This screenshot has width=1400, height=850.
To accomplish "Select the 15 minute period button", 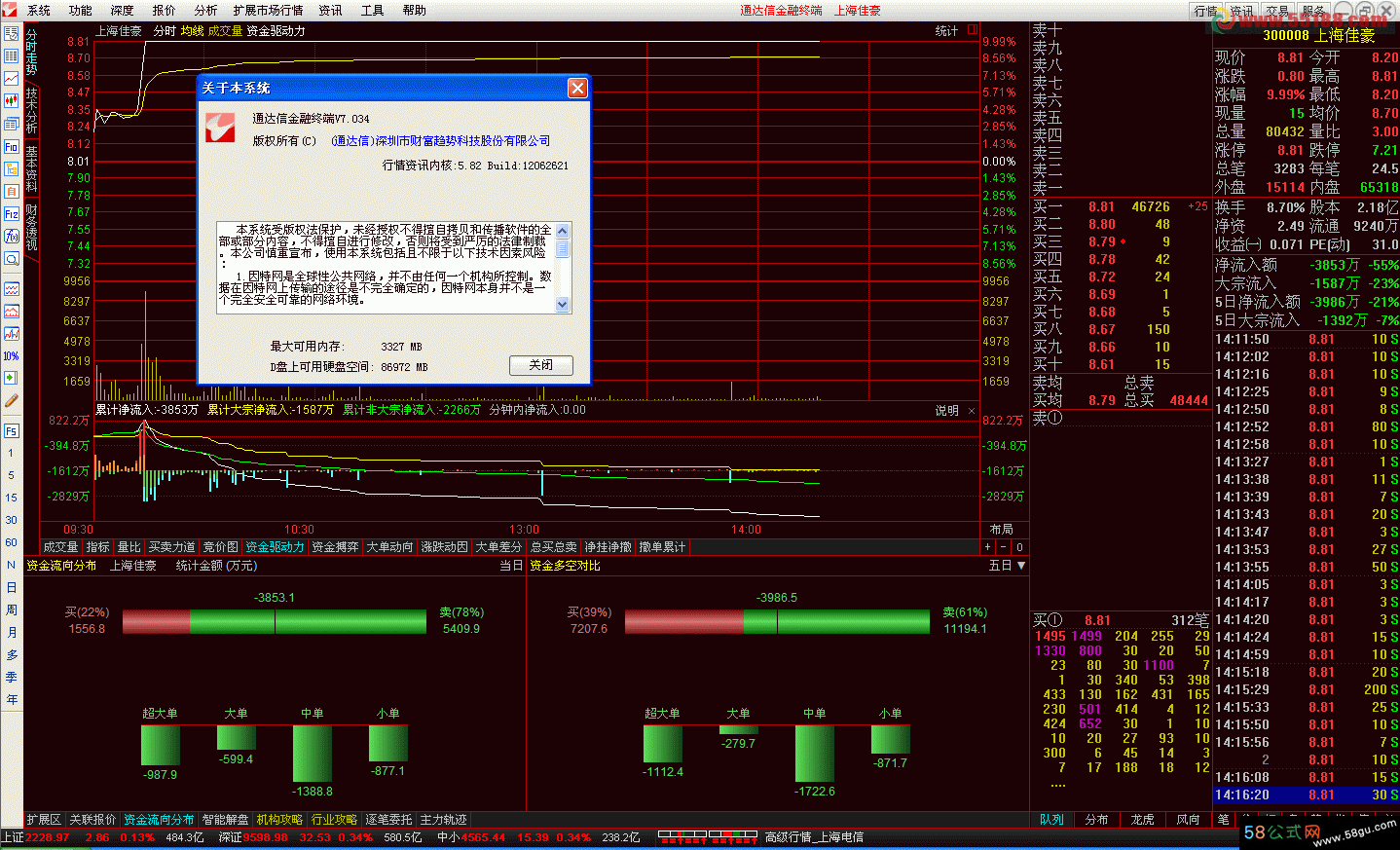I will 12,498.
